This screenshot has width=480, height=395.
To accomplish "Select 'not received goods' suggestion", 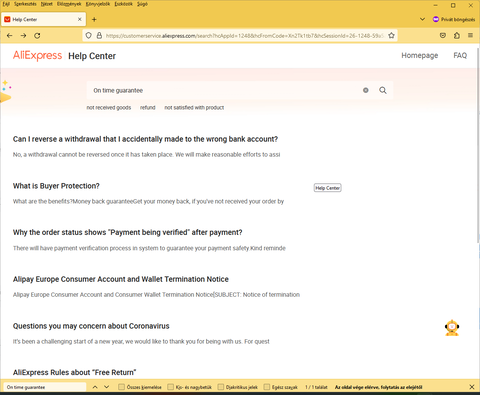I will coord(109,107).
